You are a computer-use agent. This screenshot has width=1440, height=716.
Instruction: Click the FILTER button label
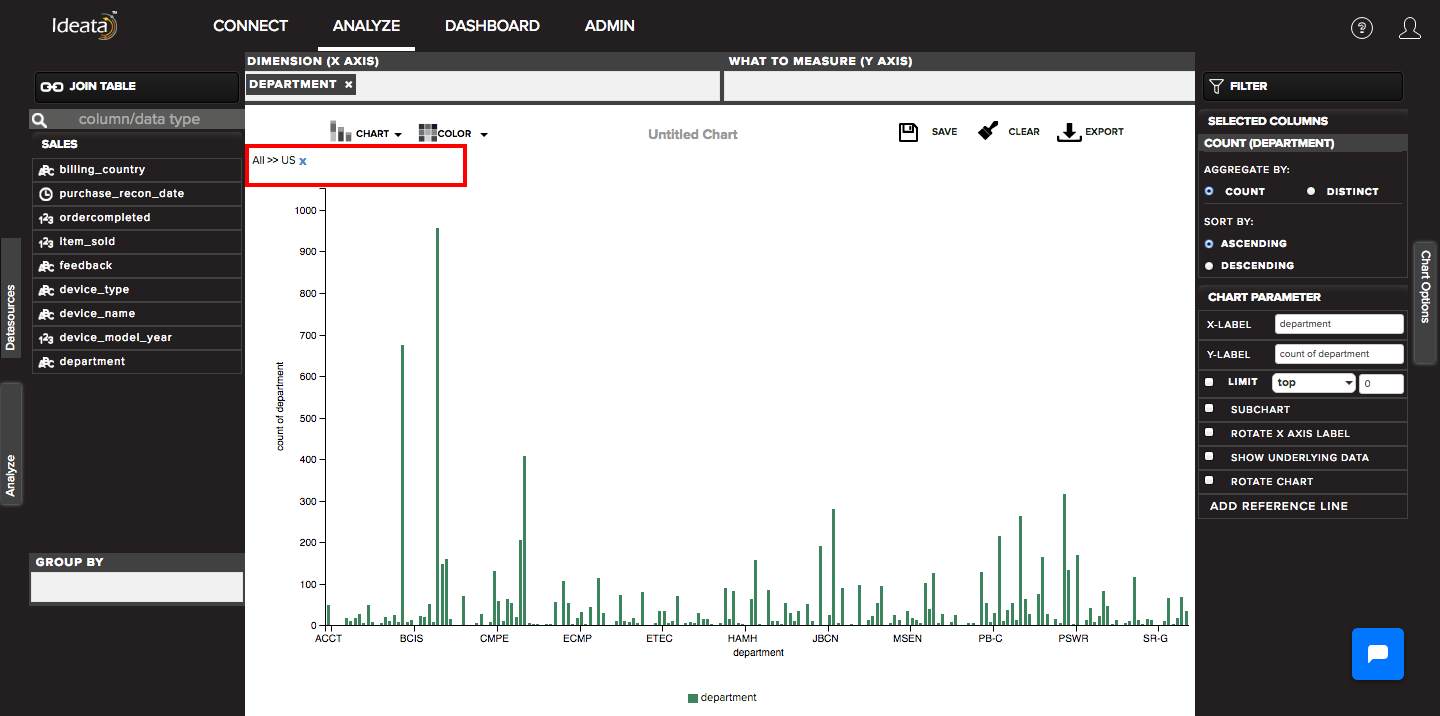[1249, 87]
